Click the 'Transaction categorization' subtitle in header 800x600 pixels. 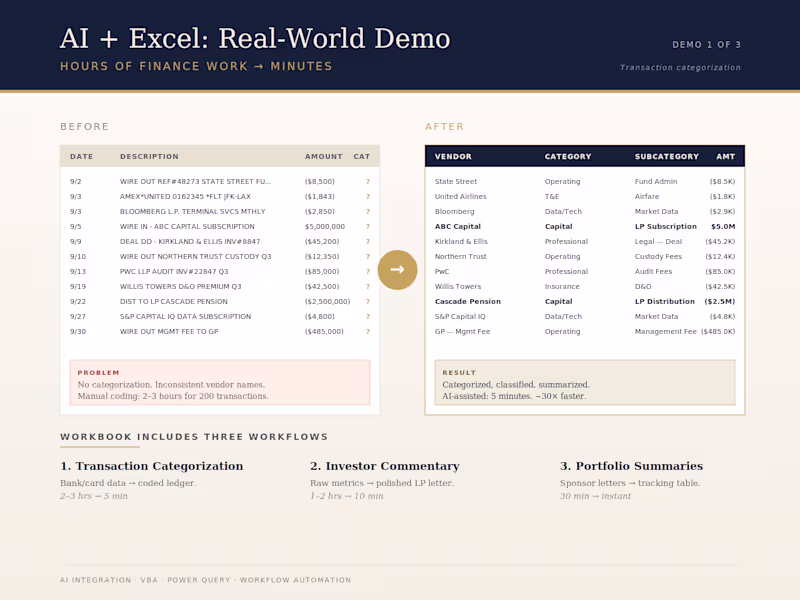click(x=680, y=67)
